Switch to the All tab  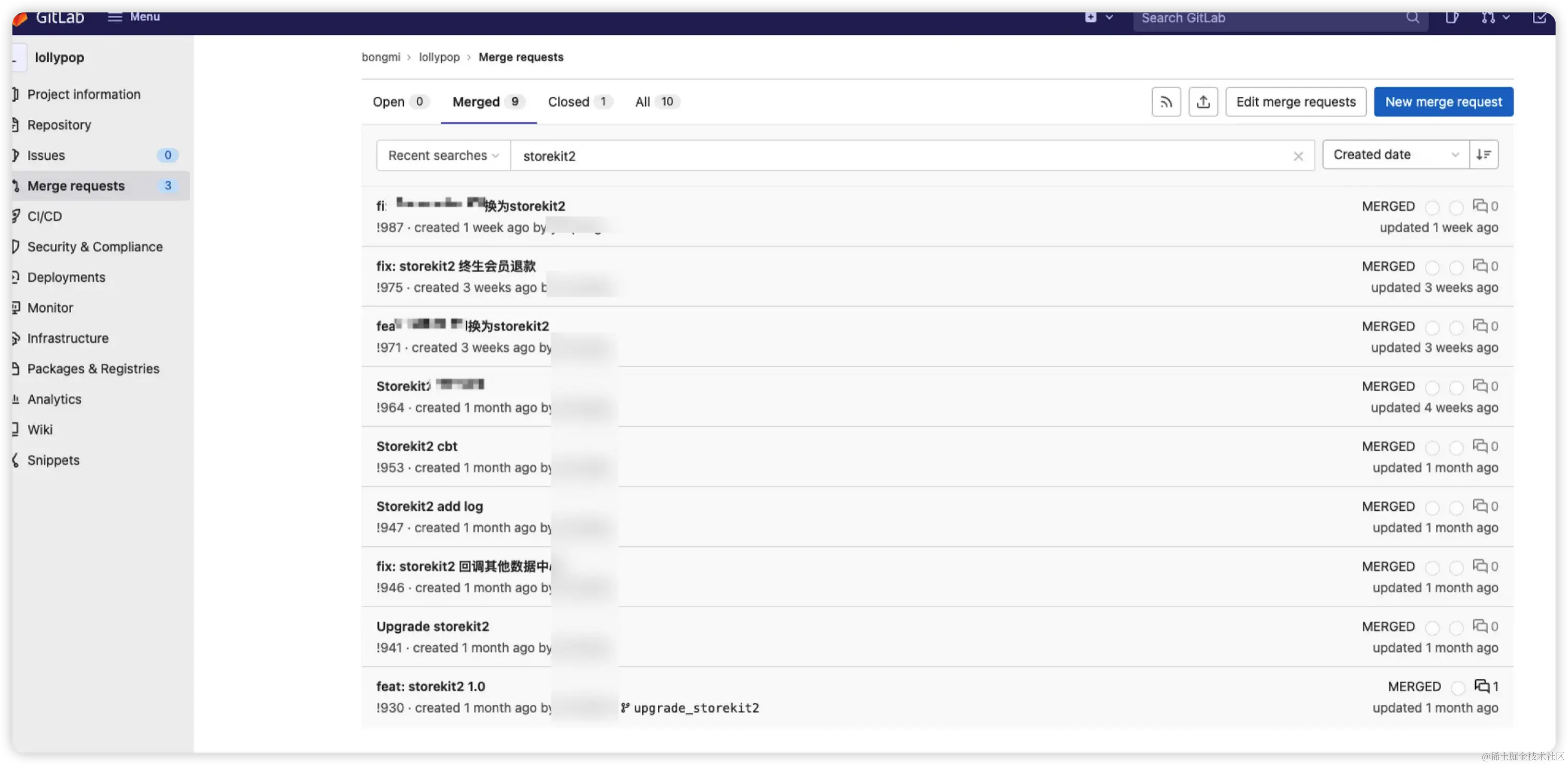657,102
